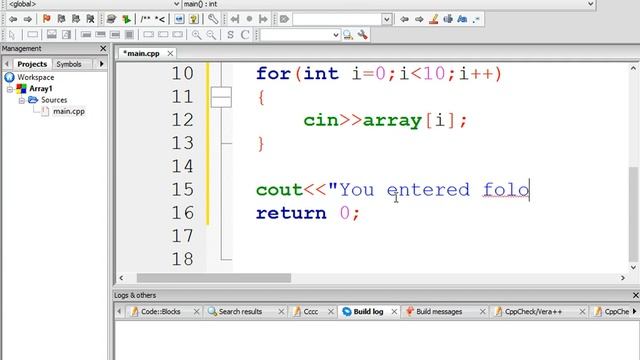Close the Build messages log tab
Image resolution: width=640 pixels, height=360 pixels.
coord(482,312)
